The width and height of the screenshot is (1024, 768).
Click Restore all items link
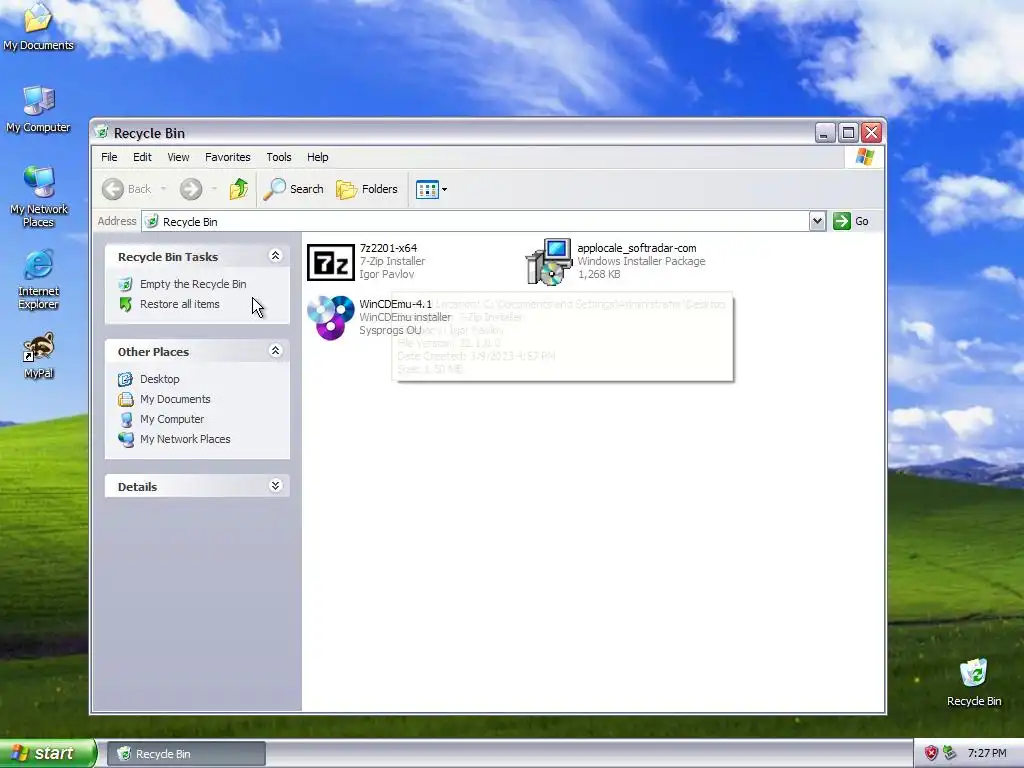pyautogui.click(x=180, y=304)
